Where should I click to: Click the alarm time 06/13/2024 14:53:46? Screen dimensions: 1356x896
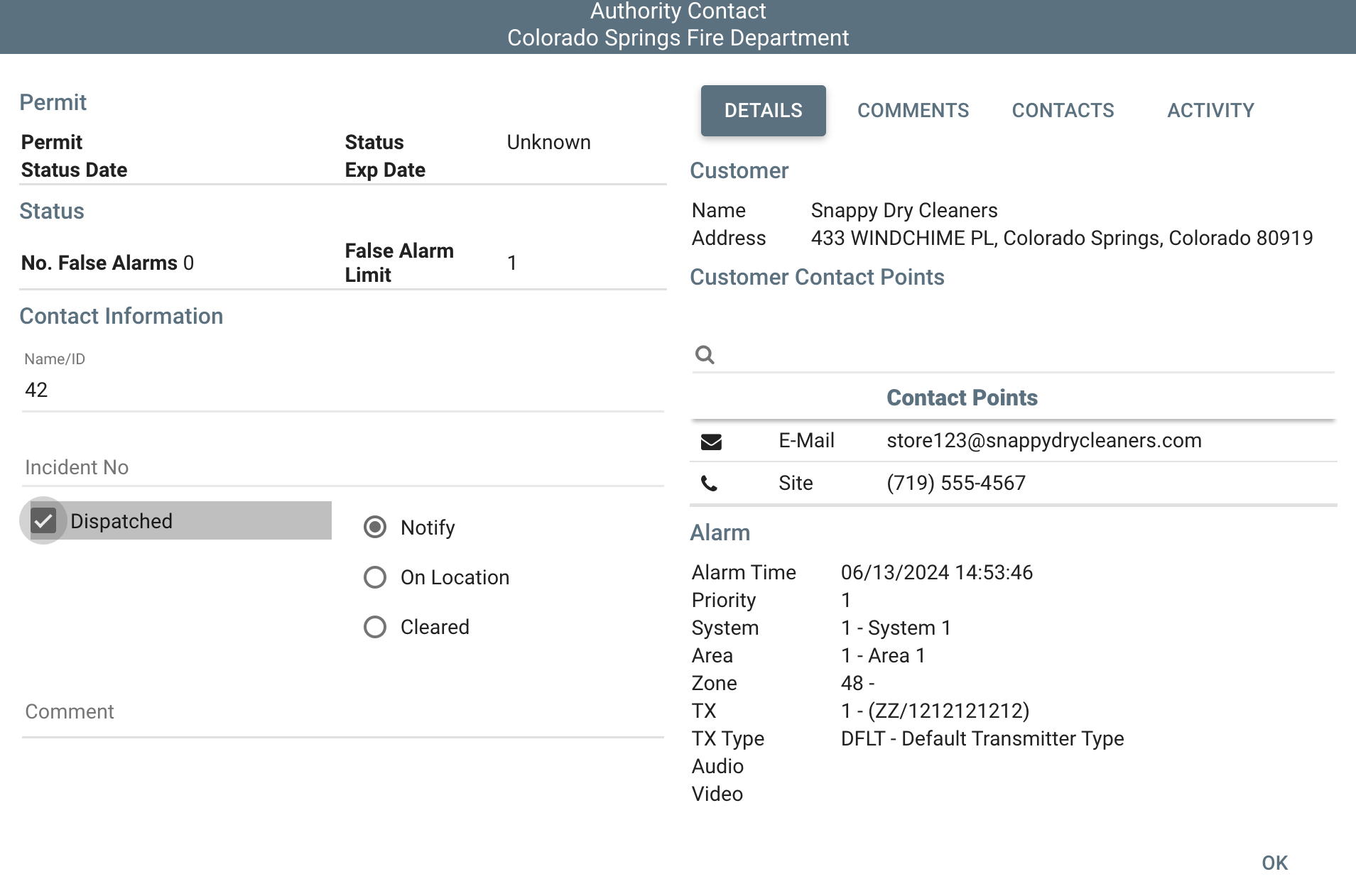point(937,573)
